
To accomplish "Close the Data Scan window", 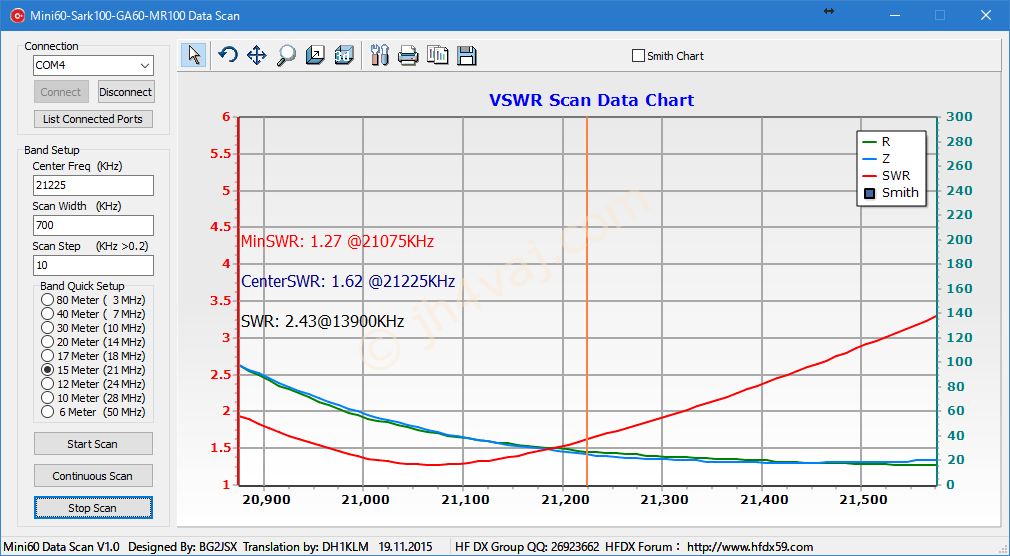I will pos(986,15).
